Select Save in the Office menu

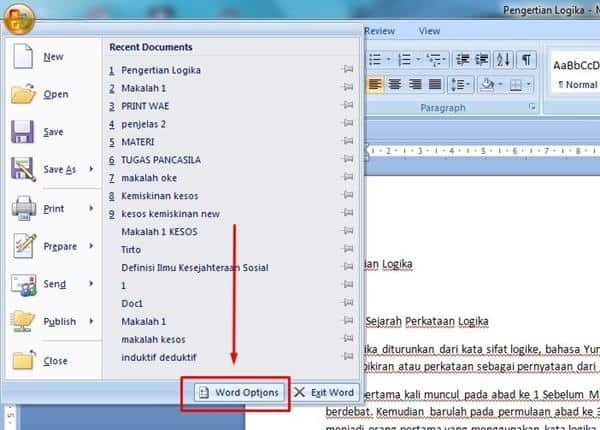53,132
